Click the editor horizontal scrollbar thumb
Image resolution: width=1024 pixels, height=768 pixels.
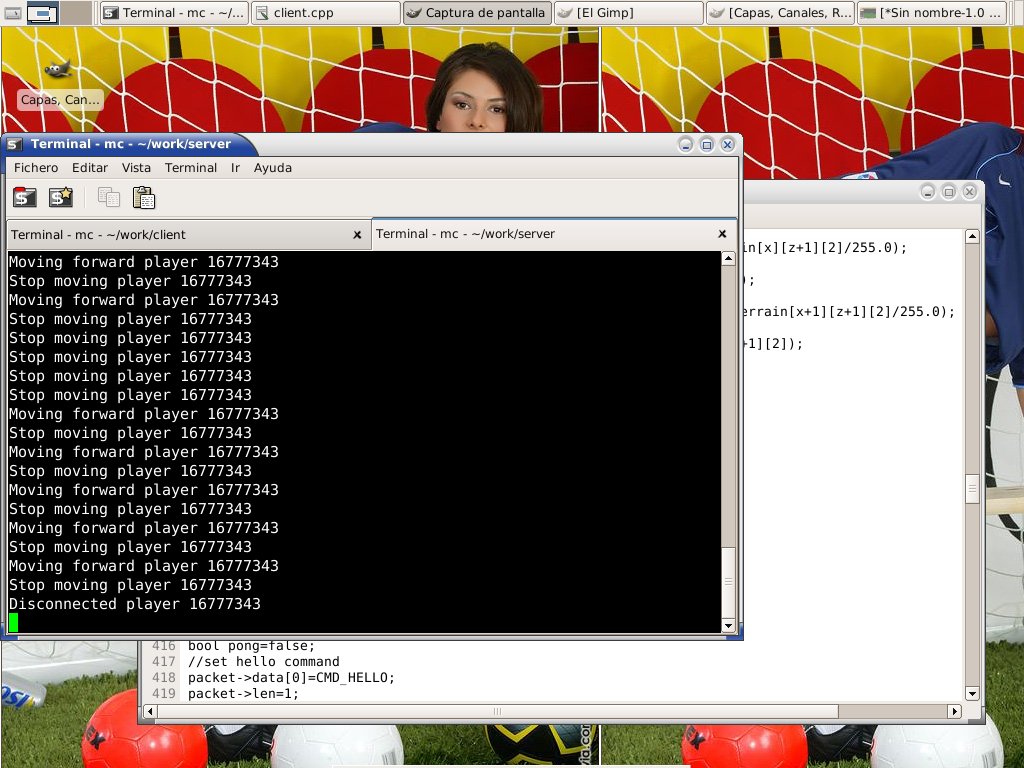[x=498, y=711]
